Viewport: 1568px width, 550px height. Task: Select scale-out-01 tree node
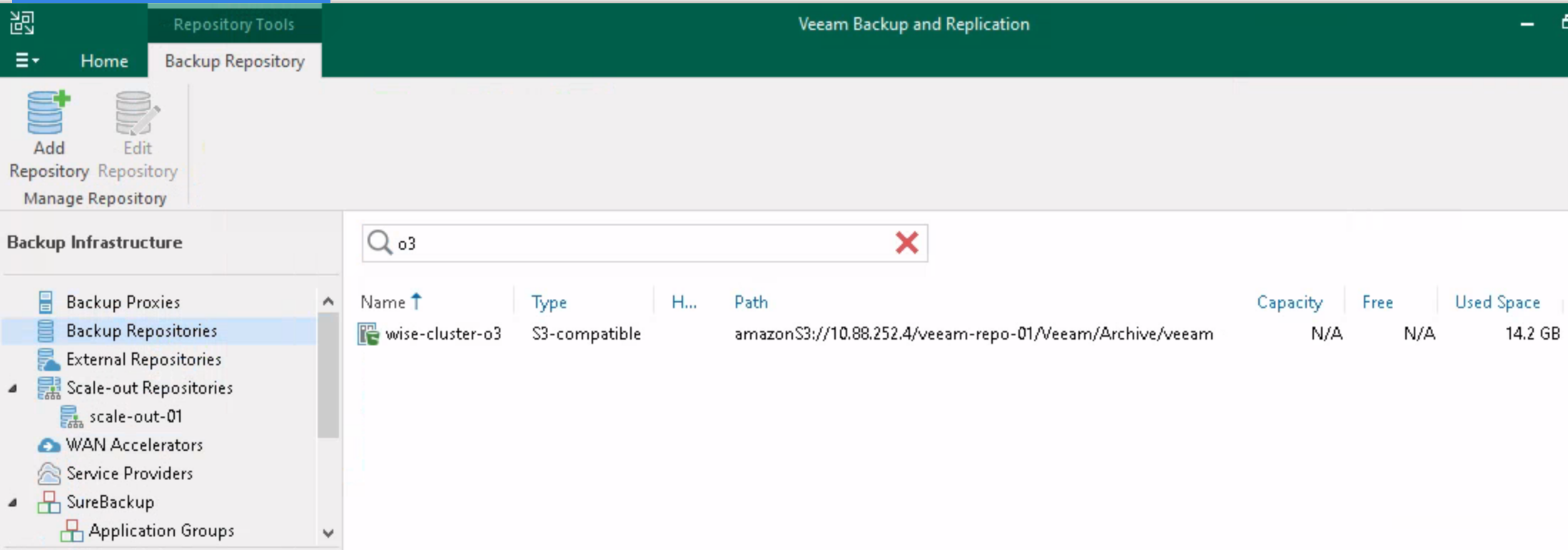pos(136,416)
